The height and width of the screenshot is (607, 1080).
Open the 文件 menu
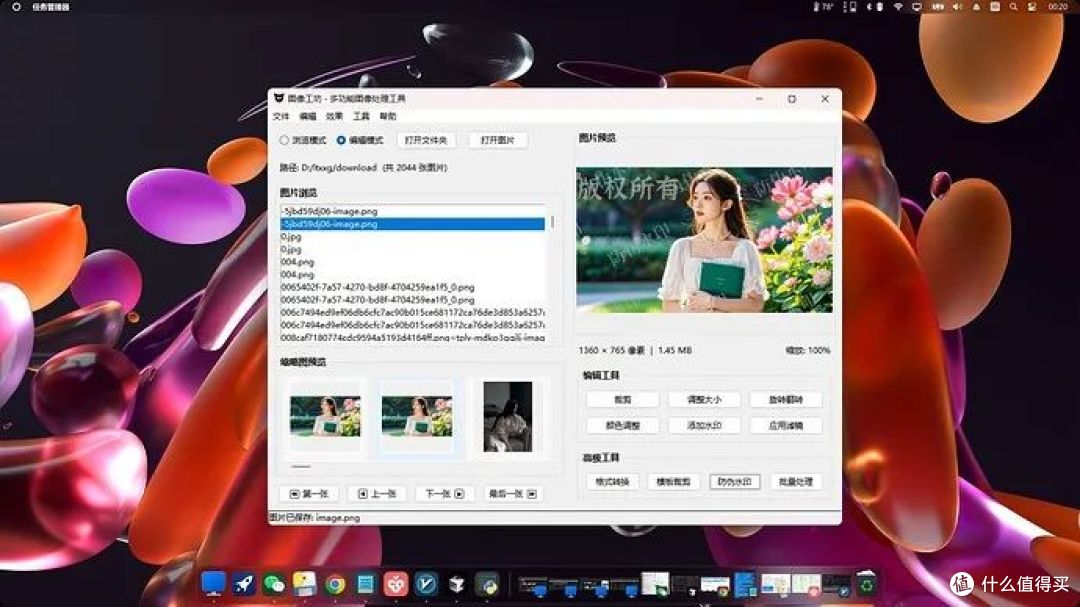coord(281,116)
